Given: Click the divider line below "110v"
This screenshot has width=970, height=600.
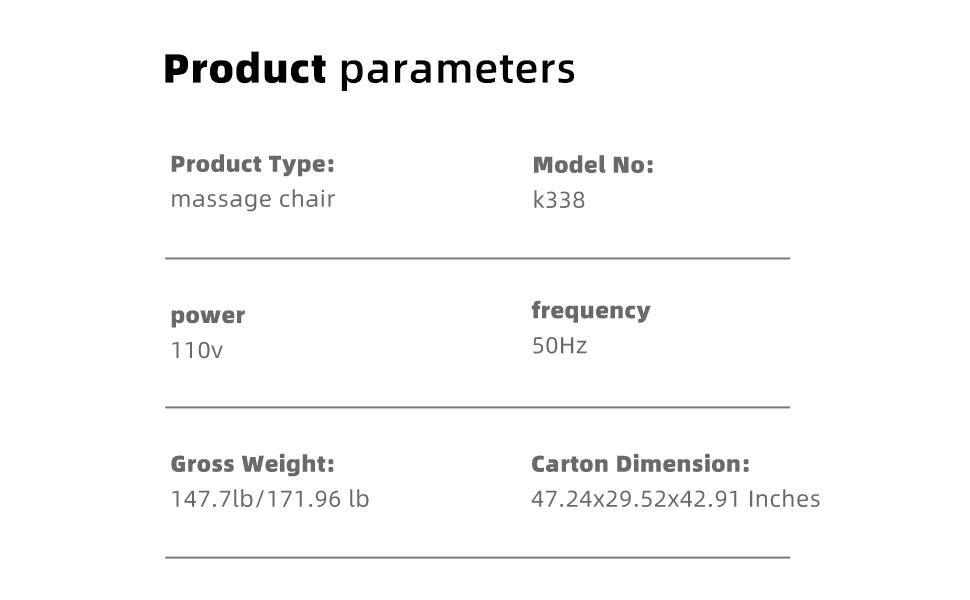Looking at the screenshot, I should pyautogui.click(x=477, y=407).
